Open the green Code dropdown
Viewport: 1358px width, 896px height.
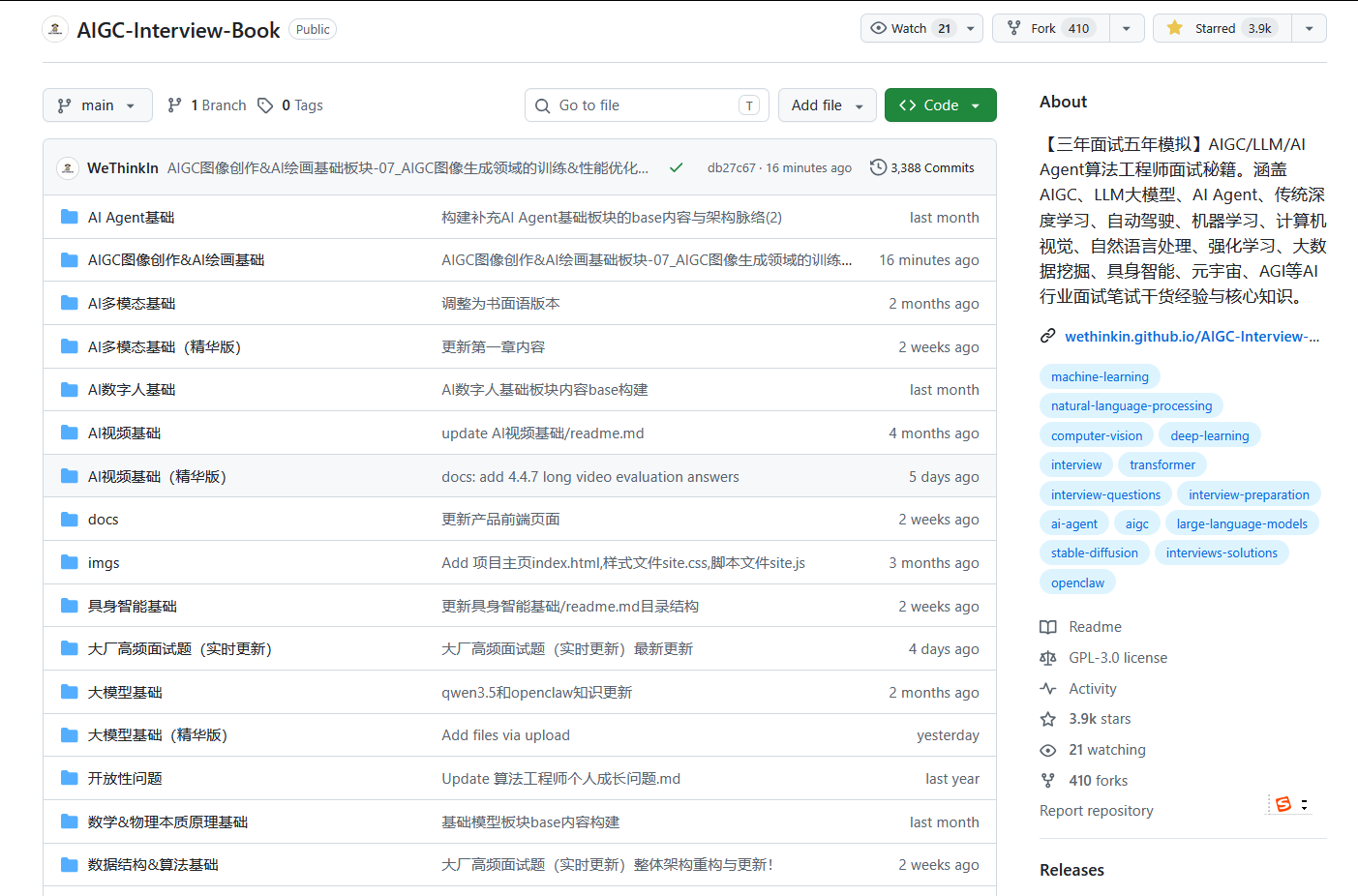pyautogui.click(x=940, y=105)
